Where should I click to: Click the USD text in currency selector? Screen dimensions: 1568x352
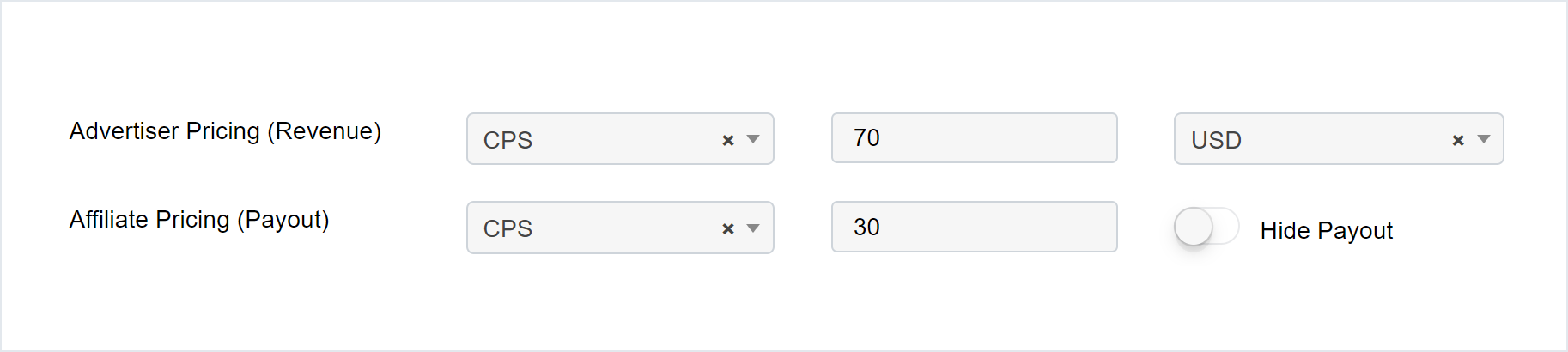point(1216,140)
